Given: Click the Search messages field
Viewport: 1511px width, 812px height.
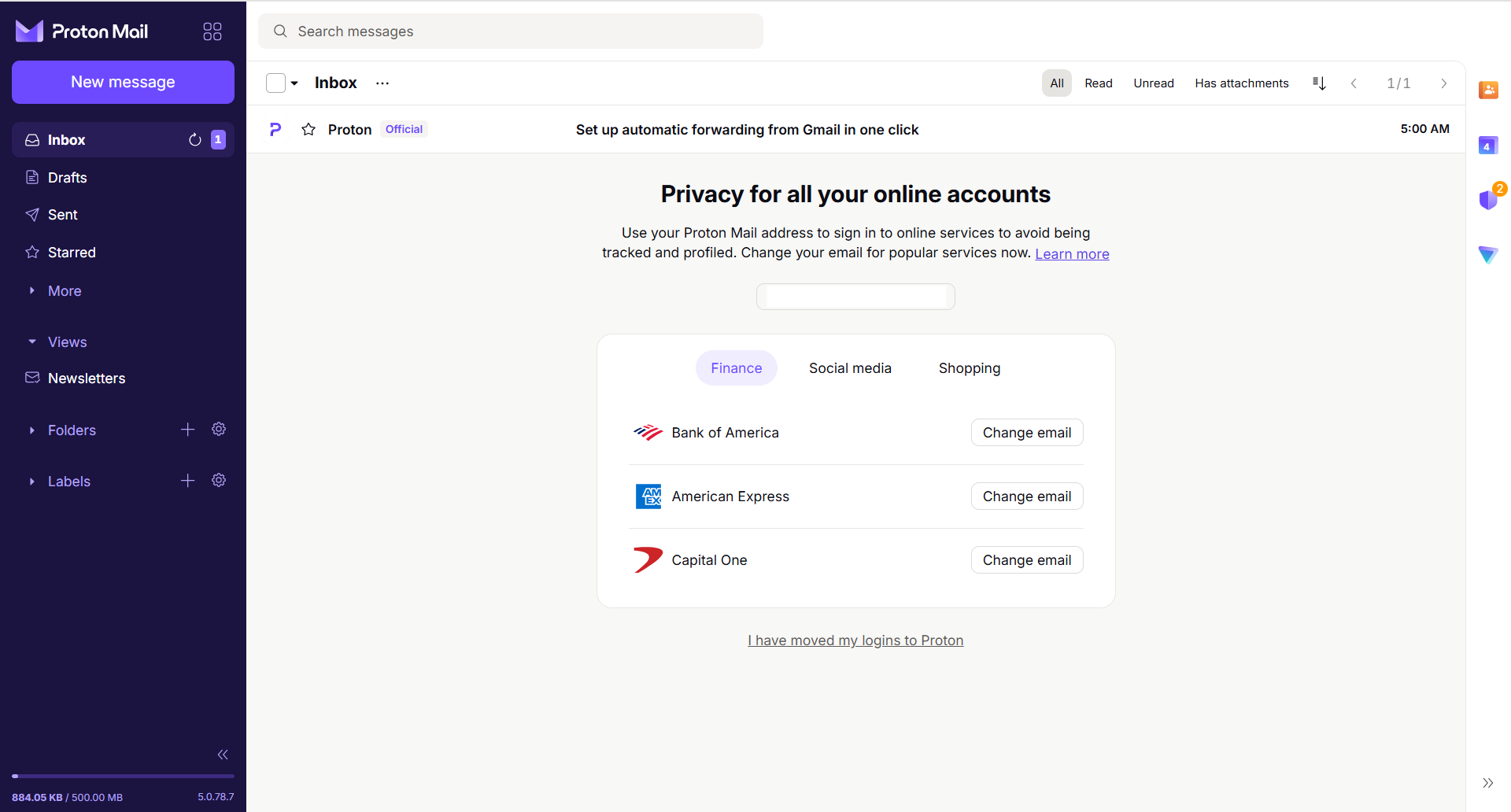Looking at the screenshot, I should click(511, 31).
